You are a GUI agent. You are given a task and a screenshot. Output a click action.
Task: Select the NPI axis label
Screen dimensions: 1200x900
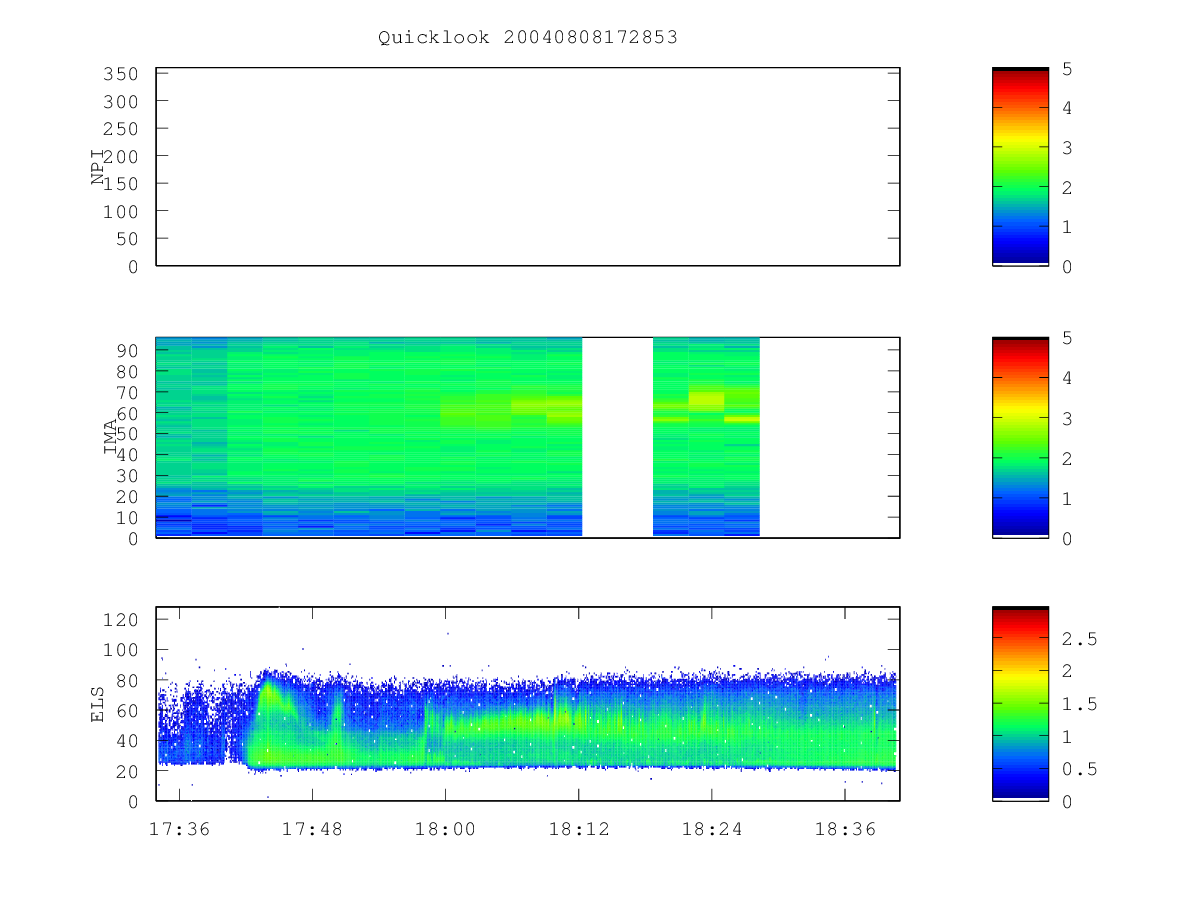coord(98,167)
